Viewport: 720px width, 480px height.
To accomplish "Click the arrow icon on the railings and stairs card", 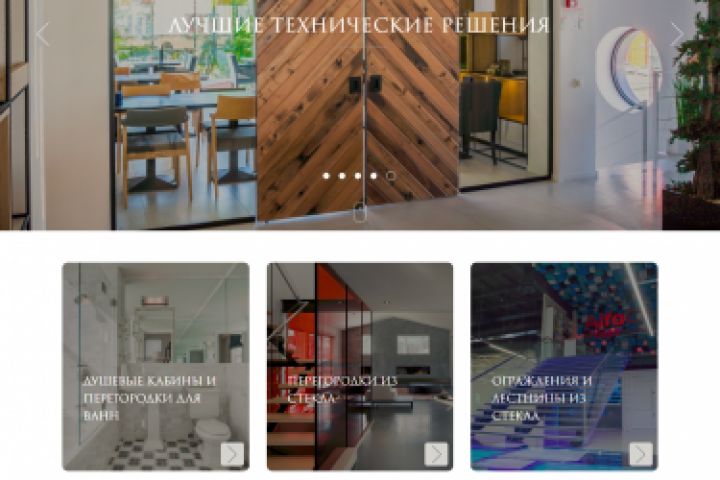I will pyautogui.click(x=641, y=454).
